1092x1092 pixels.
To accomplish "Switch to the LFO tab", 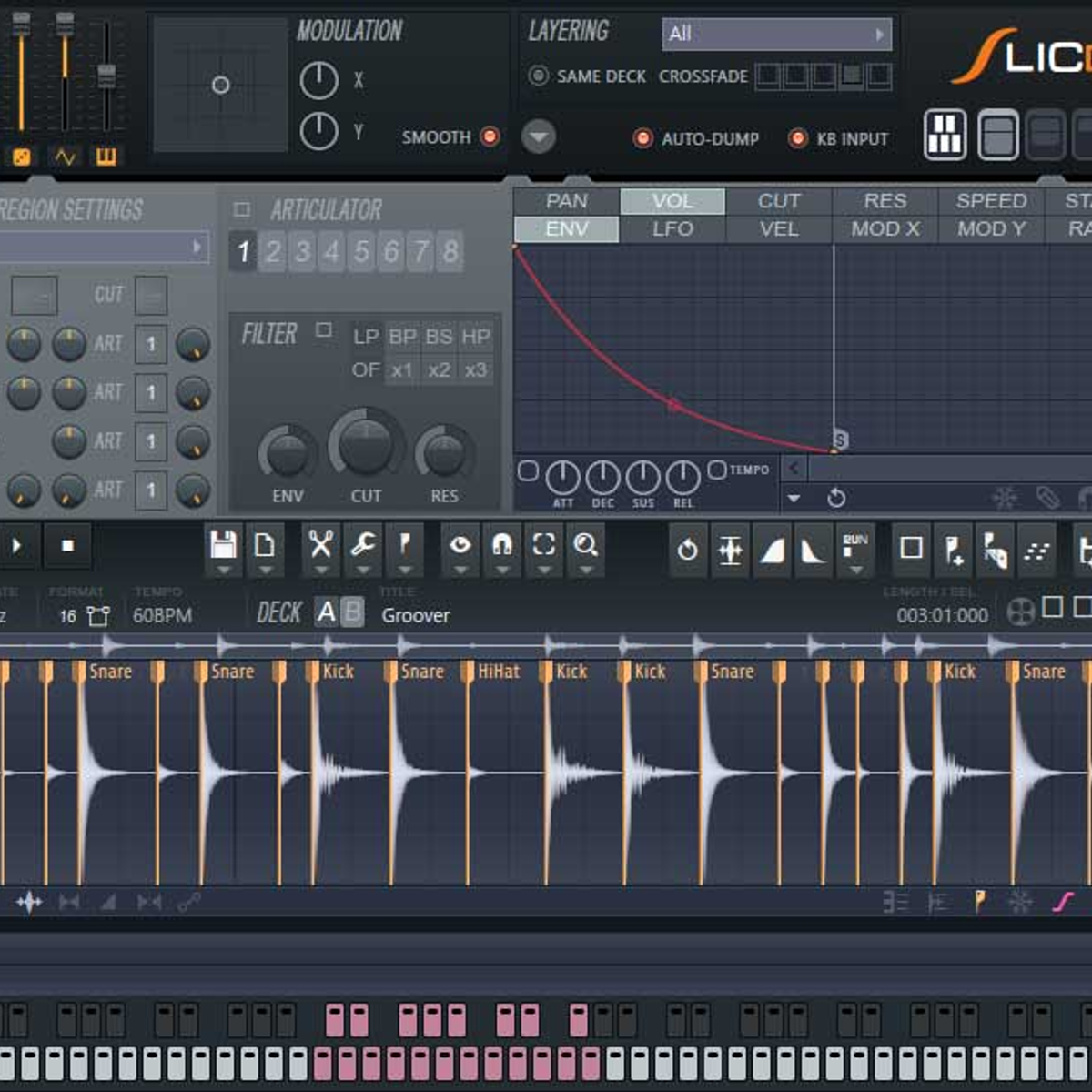I will tap(672, 229).
